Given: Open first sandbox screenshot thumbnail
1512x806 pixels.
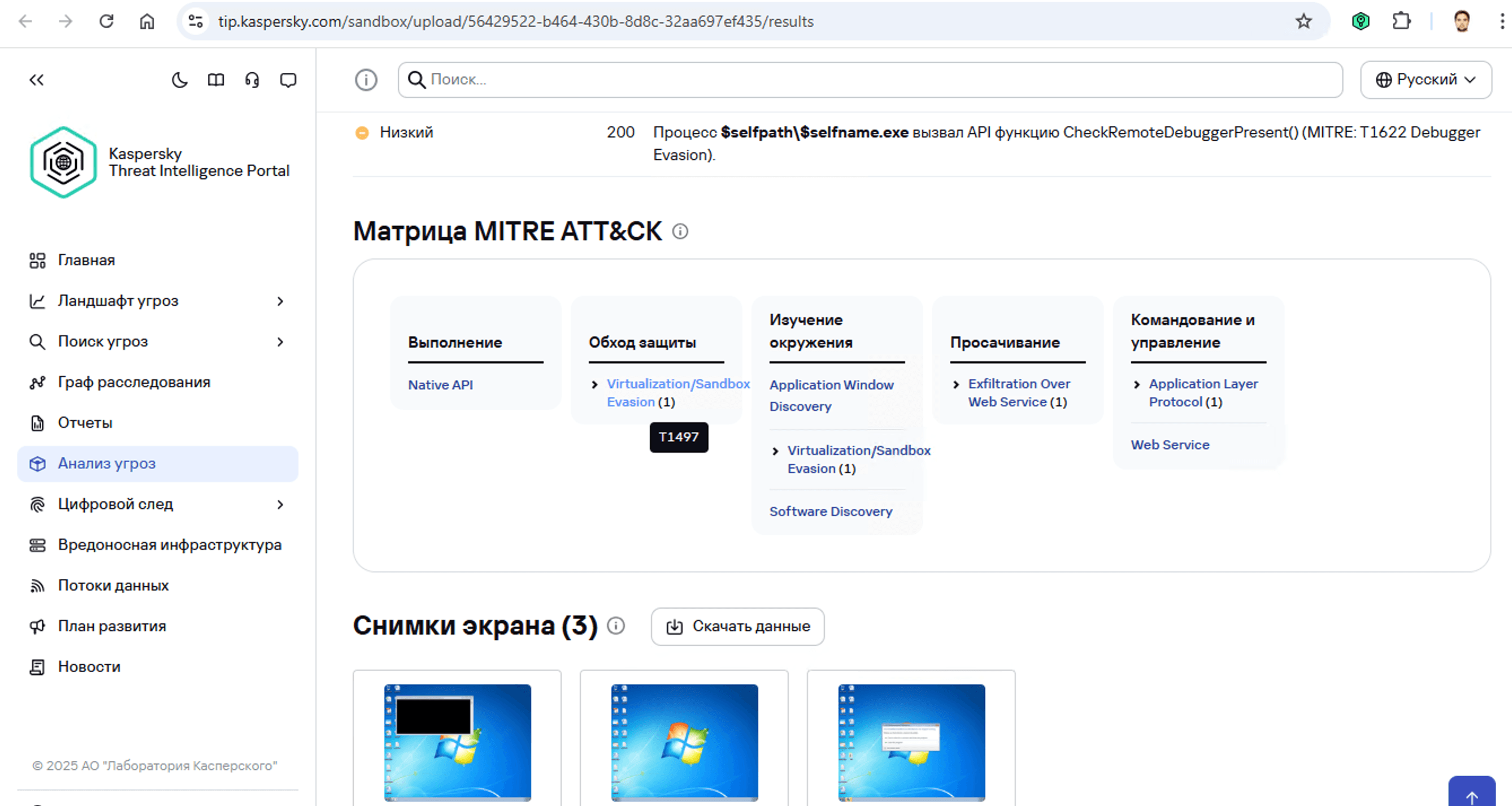Looking at the screenshot, I should (457, 742).
